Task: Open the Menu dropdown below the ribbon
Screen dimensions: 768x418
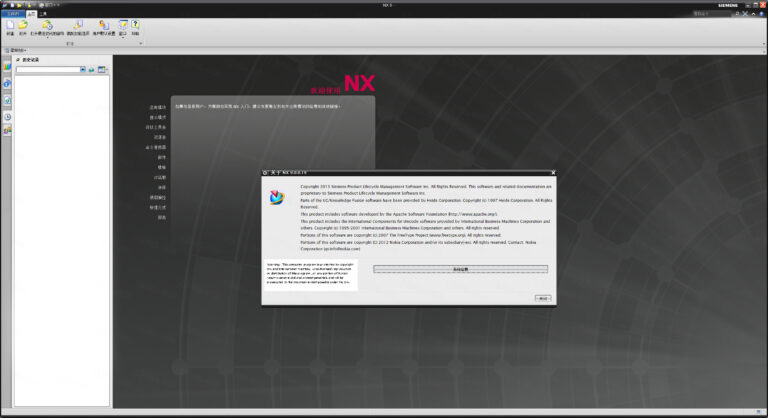Action: click(16, 50)
